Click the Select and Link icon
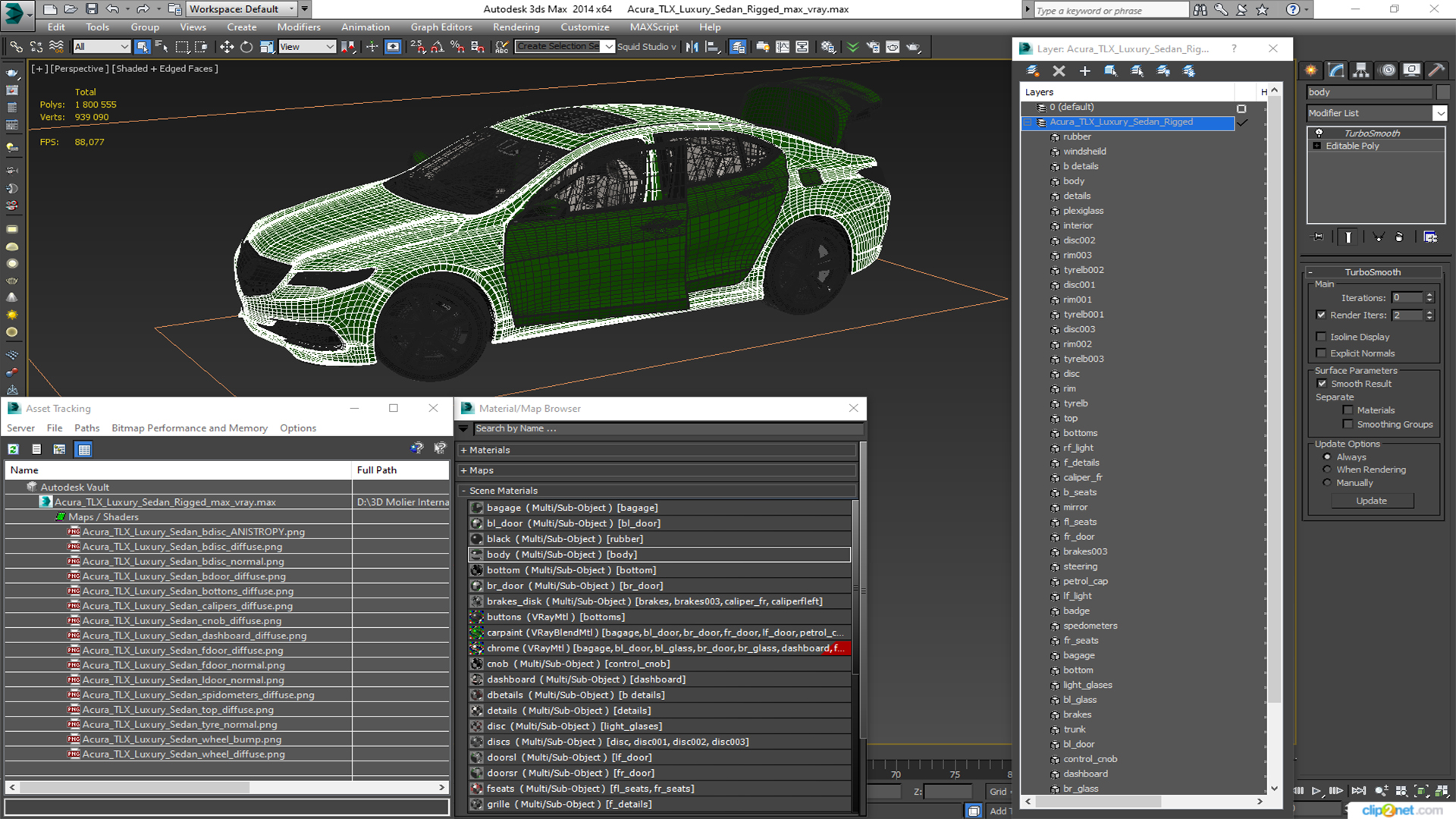 16,47
